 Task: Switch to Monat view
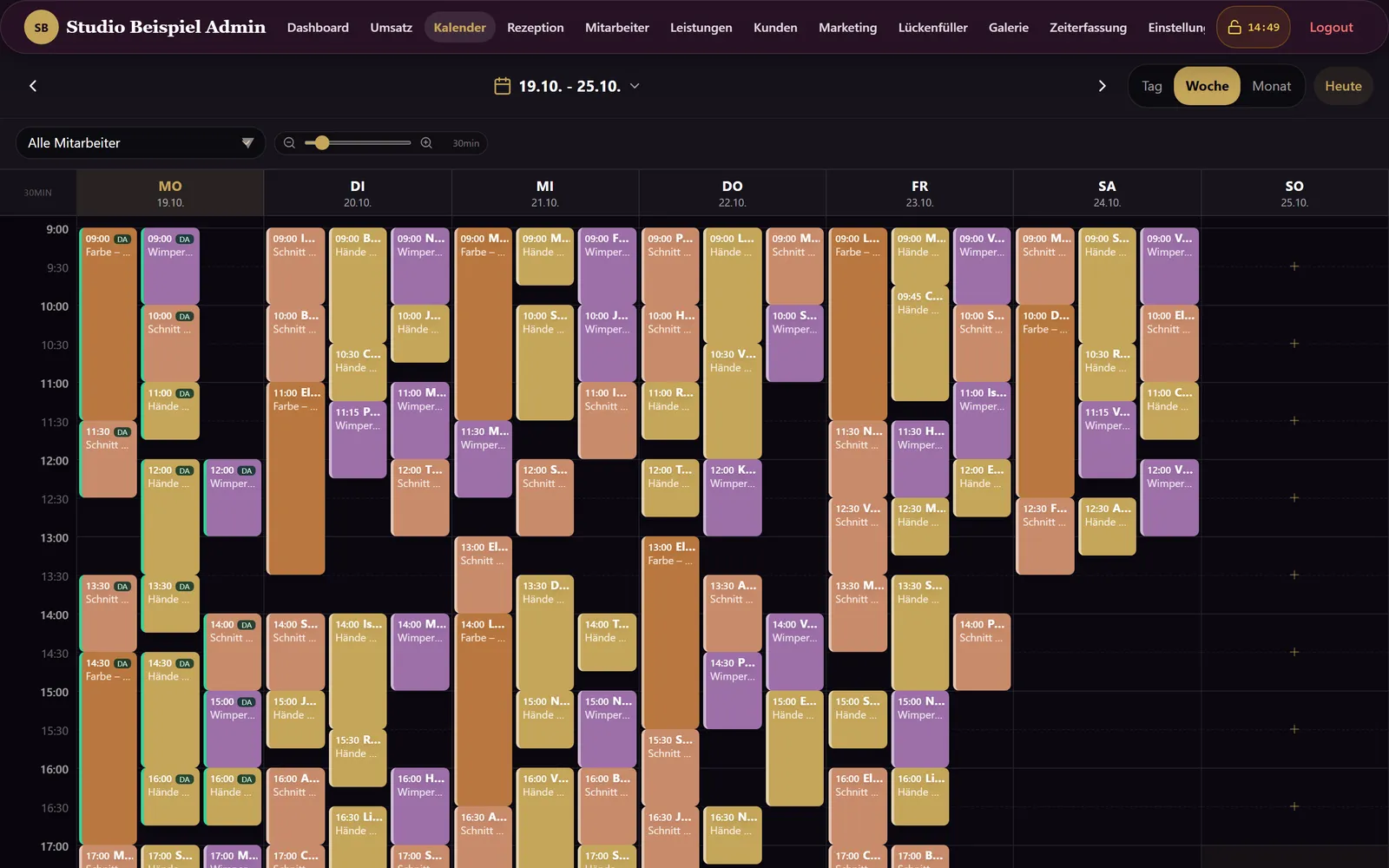pyautogui.click(x=1271, y=86)
